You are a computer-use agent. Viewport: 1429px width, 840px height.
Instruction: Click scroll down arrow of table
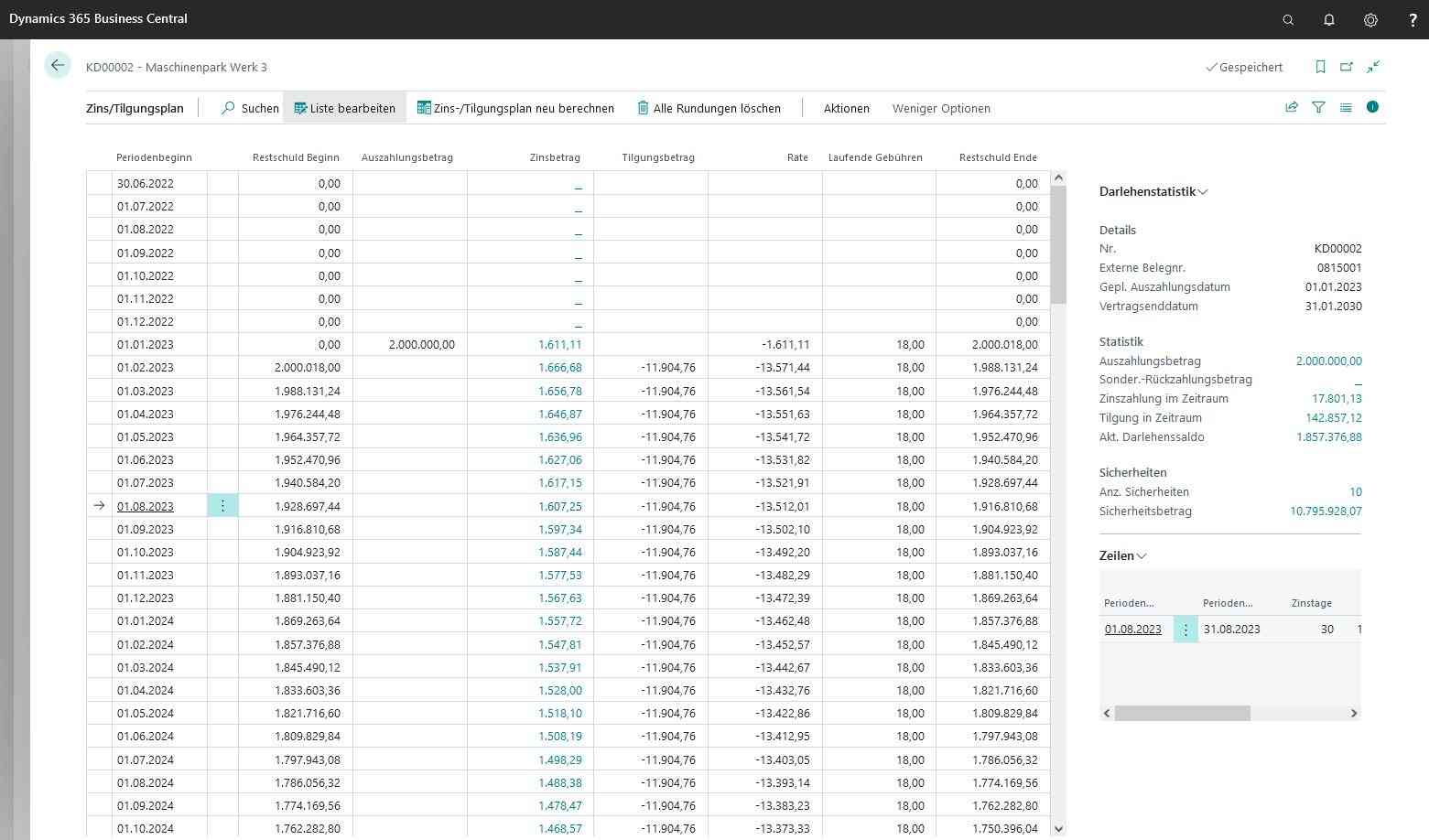click(x=1058, y=829)
